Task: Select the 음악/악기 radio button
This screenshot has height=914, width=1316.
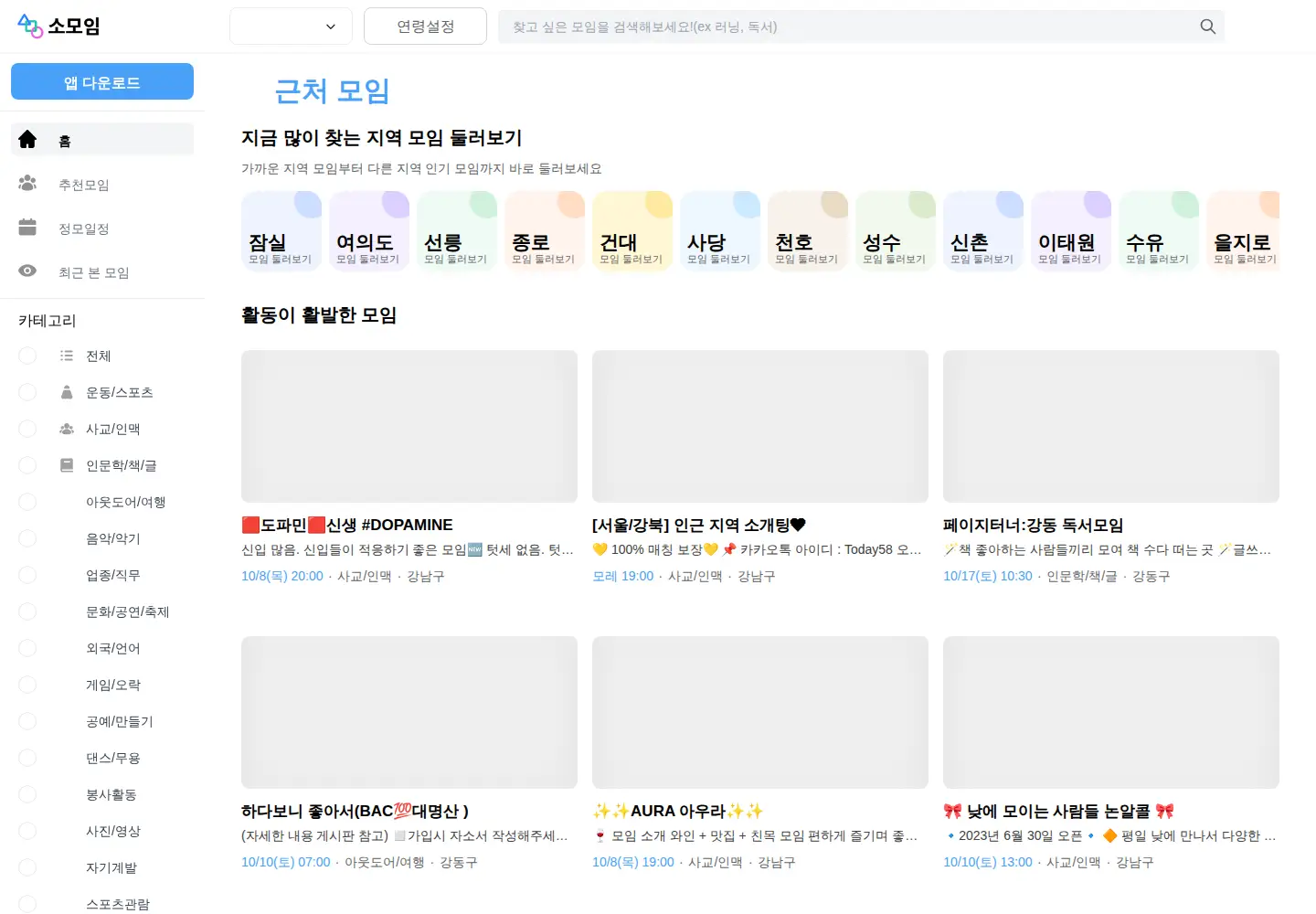Action: [27, 538]
